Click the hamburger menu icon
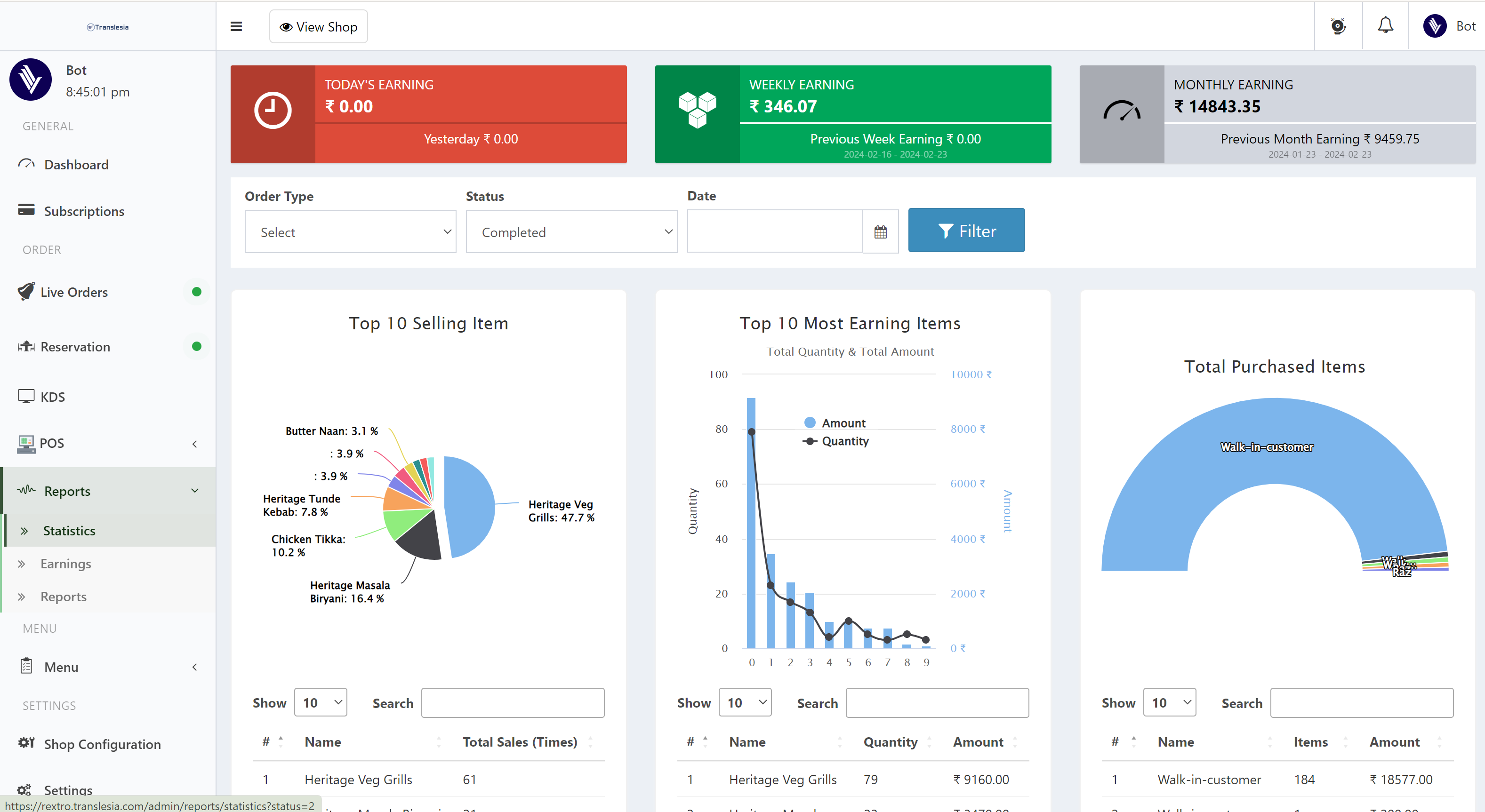Viewport: 1485px width, 812px height. coord(236,26)
